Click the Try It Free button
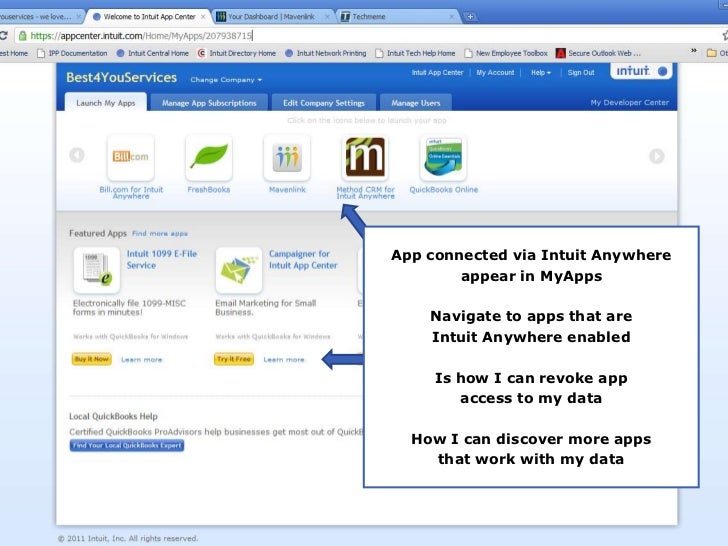The width and height of the screenshot is (728, 546). point(234,359)
